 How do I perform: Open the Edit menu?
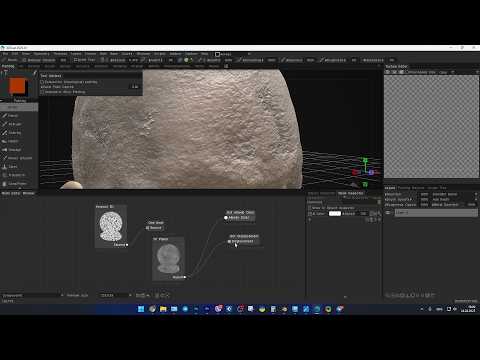(x=15, y=54)
